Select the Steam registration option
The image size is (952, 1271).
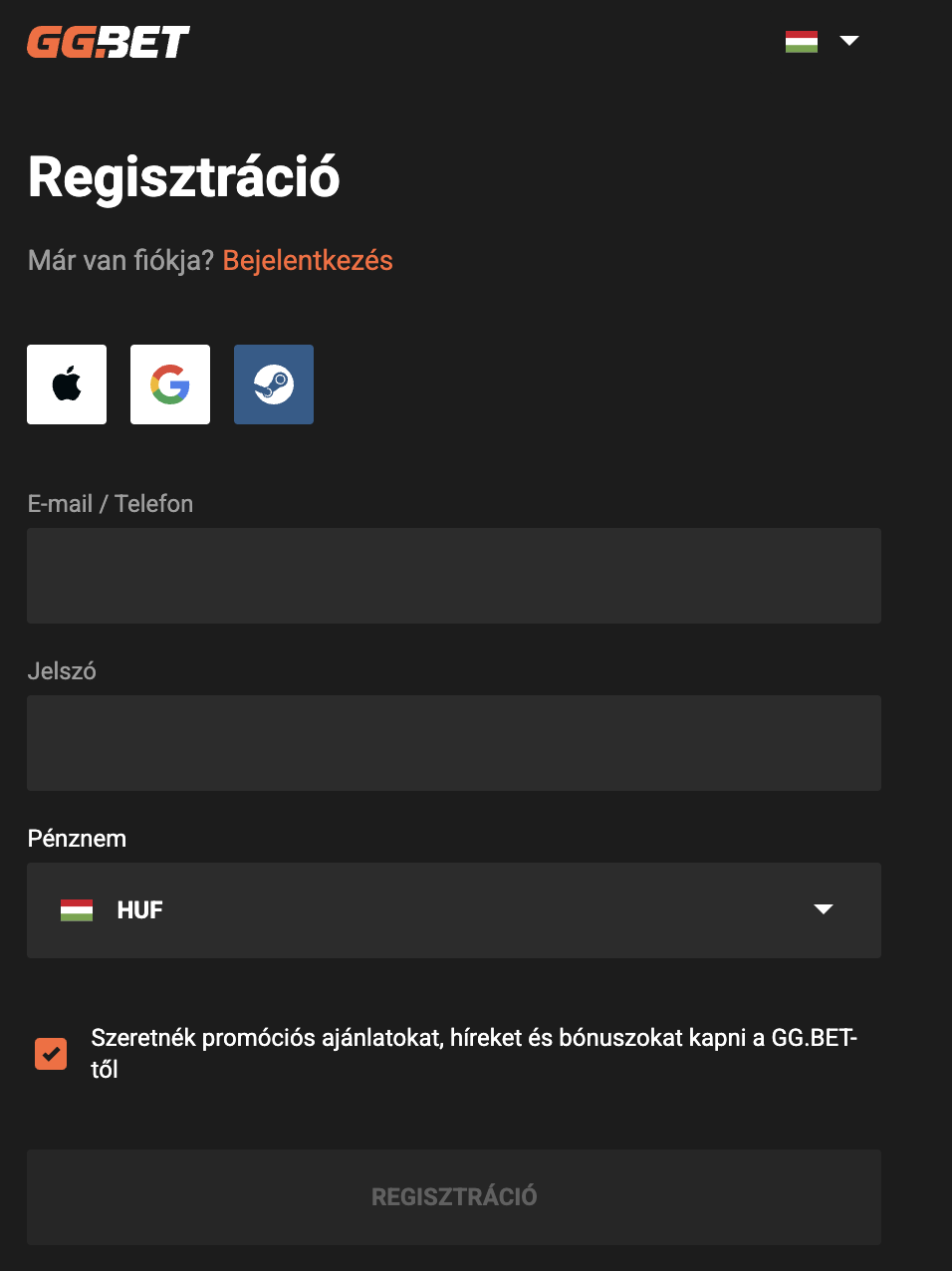273,383
